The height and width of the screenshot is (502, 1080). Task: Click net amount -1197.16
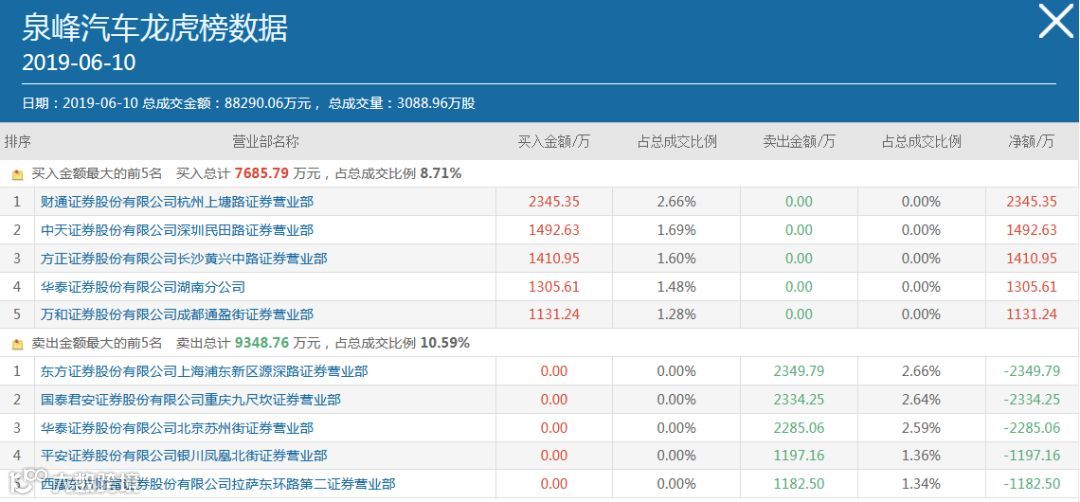1032,456
